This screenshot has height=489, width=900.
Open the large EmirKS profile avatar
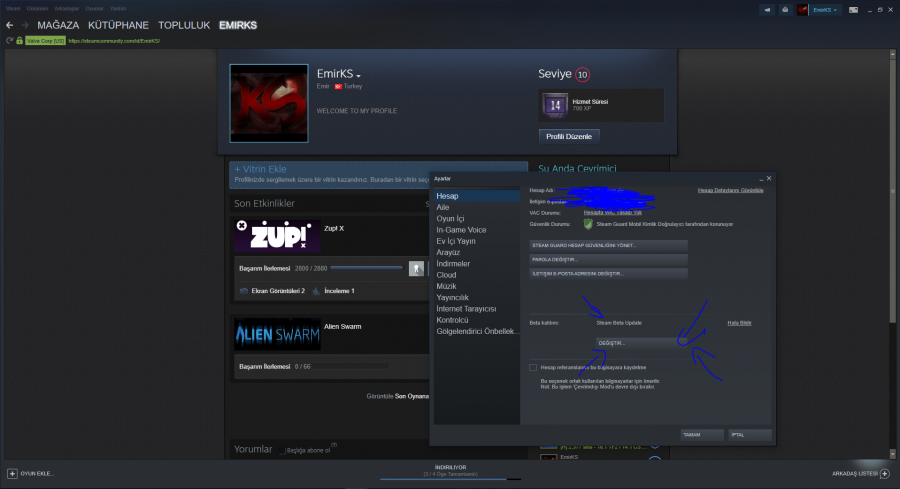(x=269, y=103)
